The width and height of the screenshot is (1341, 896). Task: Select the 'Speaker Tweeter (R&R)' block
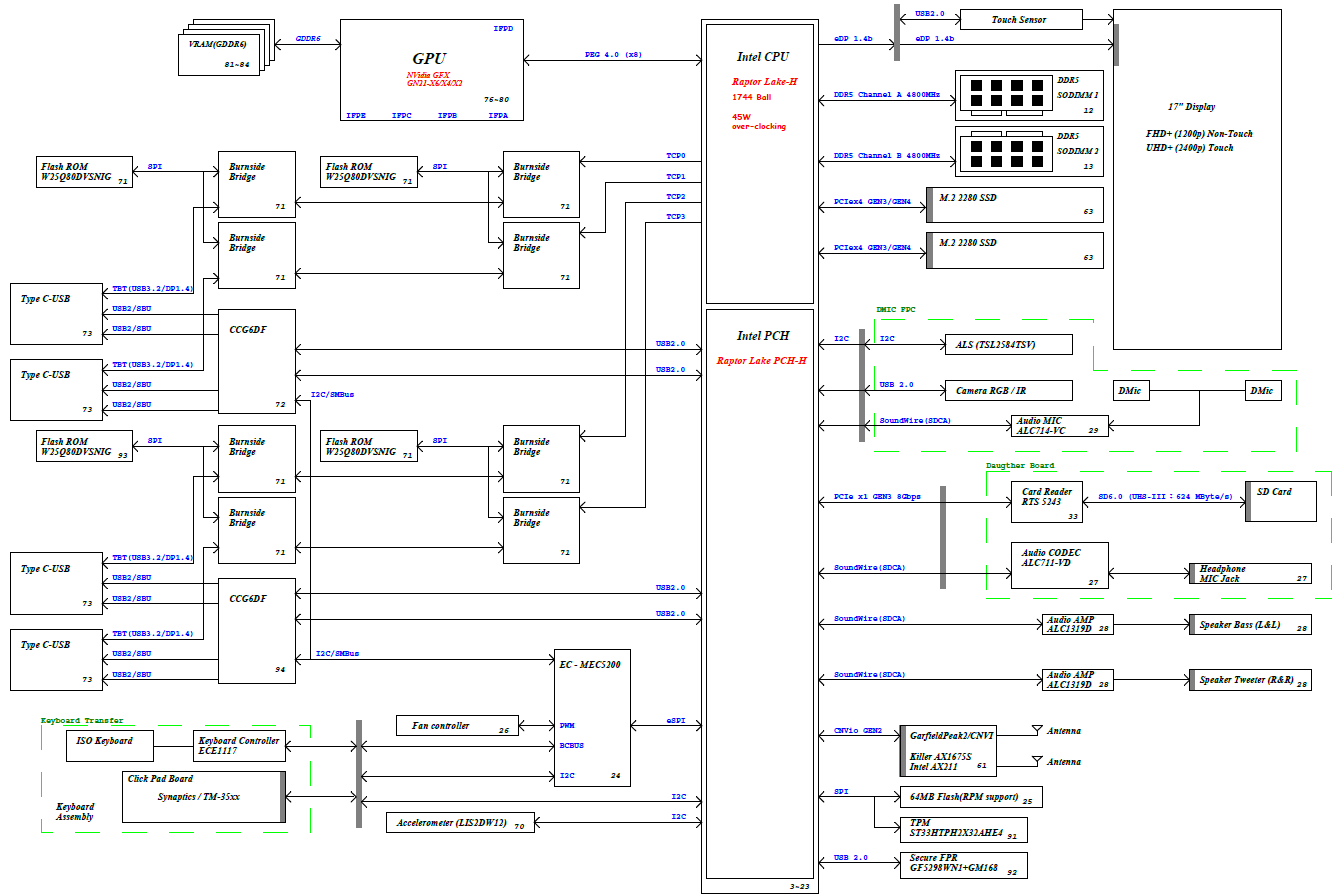1249,680
